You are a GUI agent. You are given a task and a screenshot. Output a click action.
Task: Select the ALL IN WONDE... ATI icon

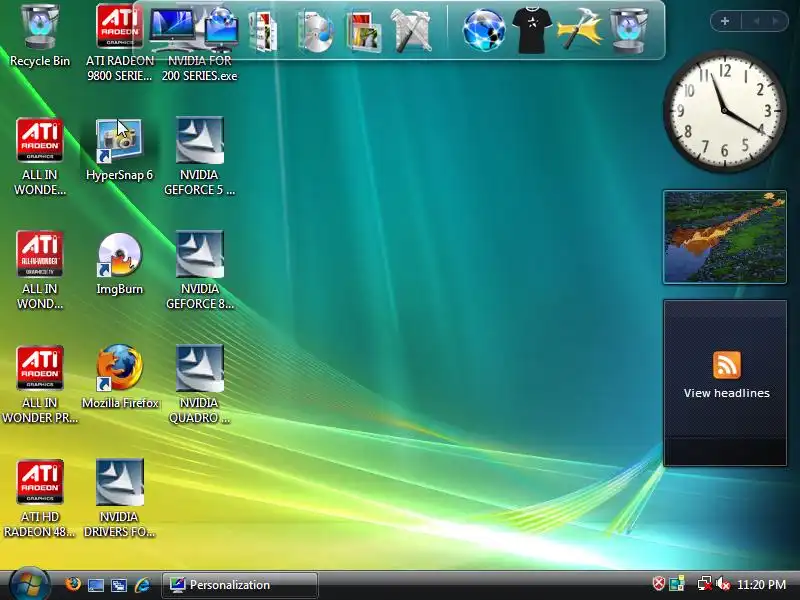[x=40, y=156]
